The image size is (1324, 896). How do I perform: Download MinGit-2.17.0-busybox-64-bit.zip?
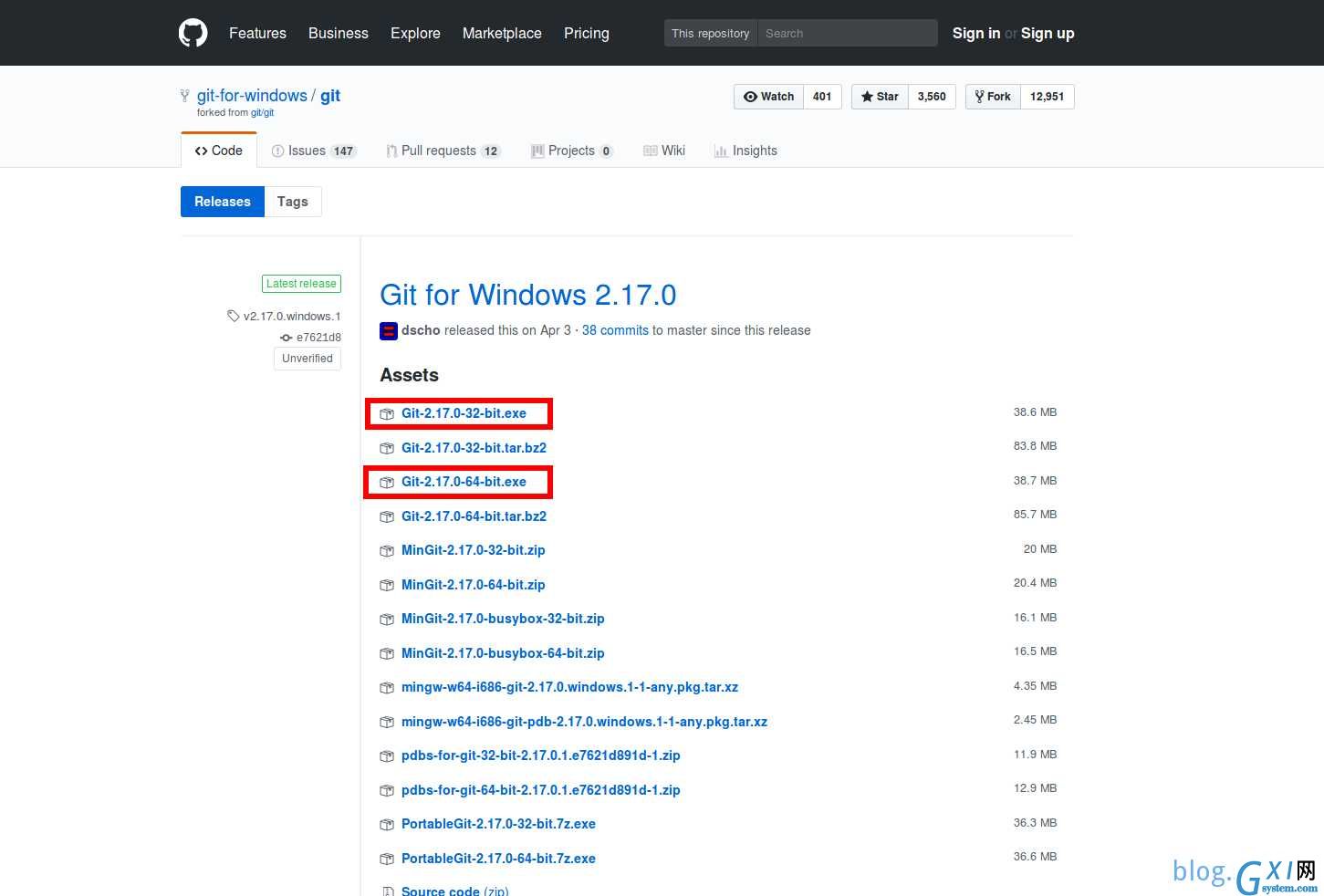pos(503,653)
